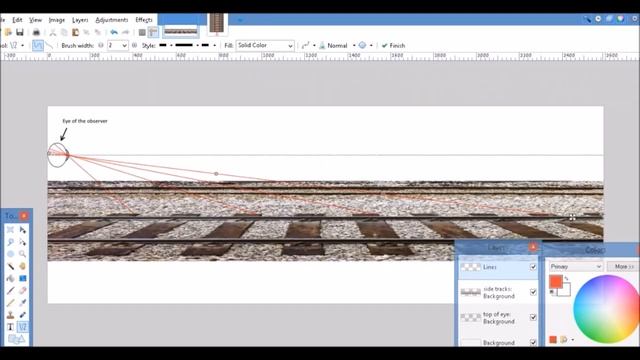
Task: Click the Paste clipboard icon
Action: 76,32
